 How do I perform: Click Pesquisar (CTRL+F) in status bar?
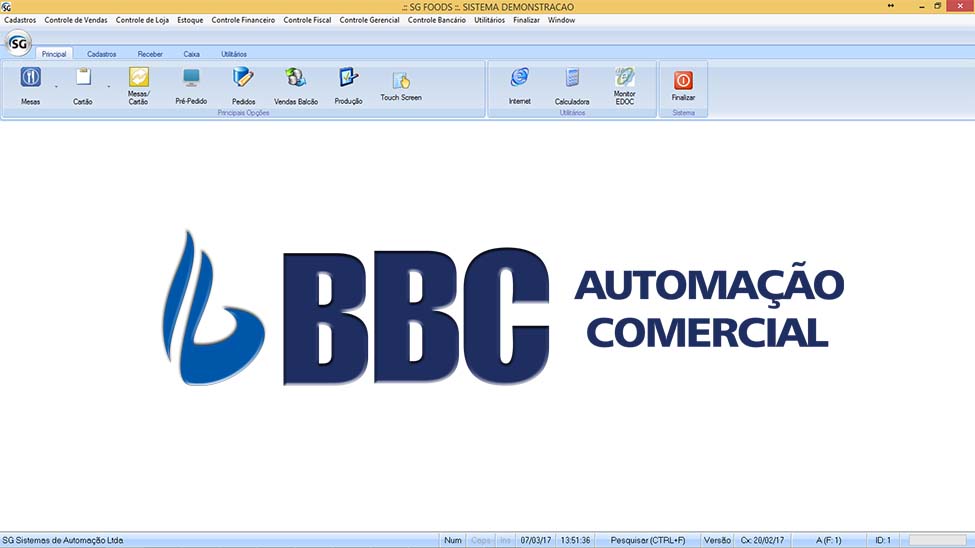(x=649, y=540)
